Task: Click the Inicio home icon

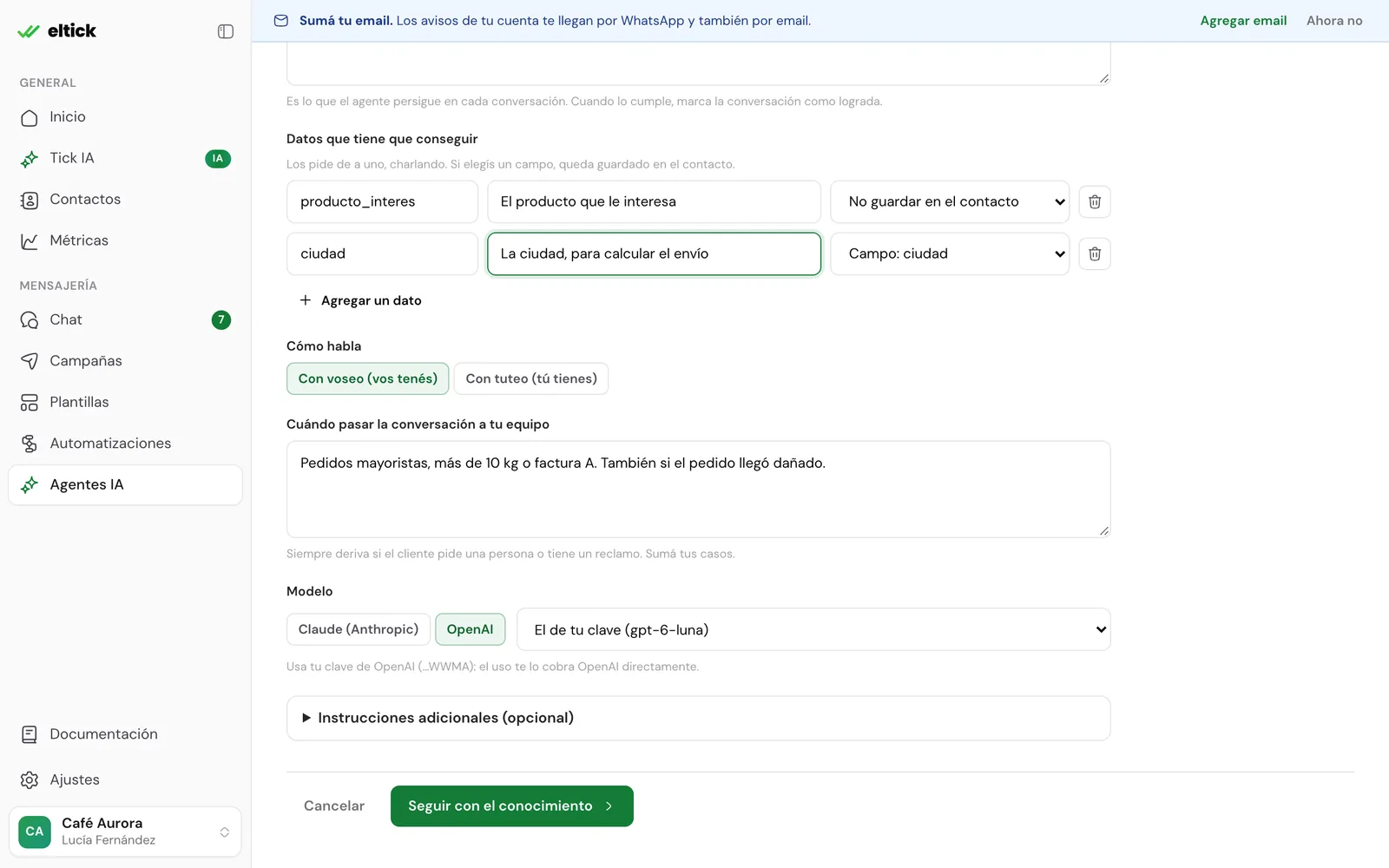Action: [30, 117]
